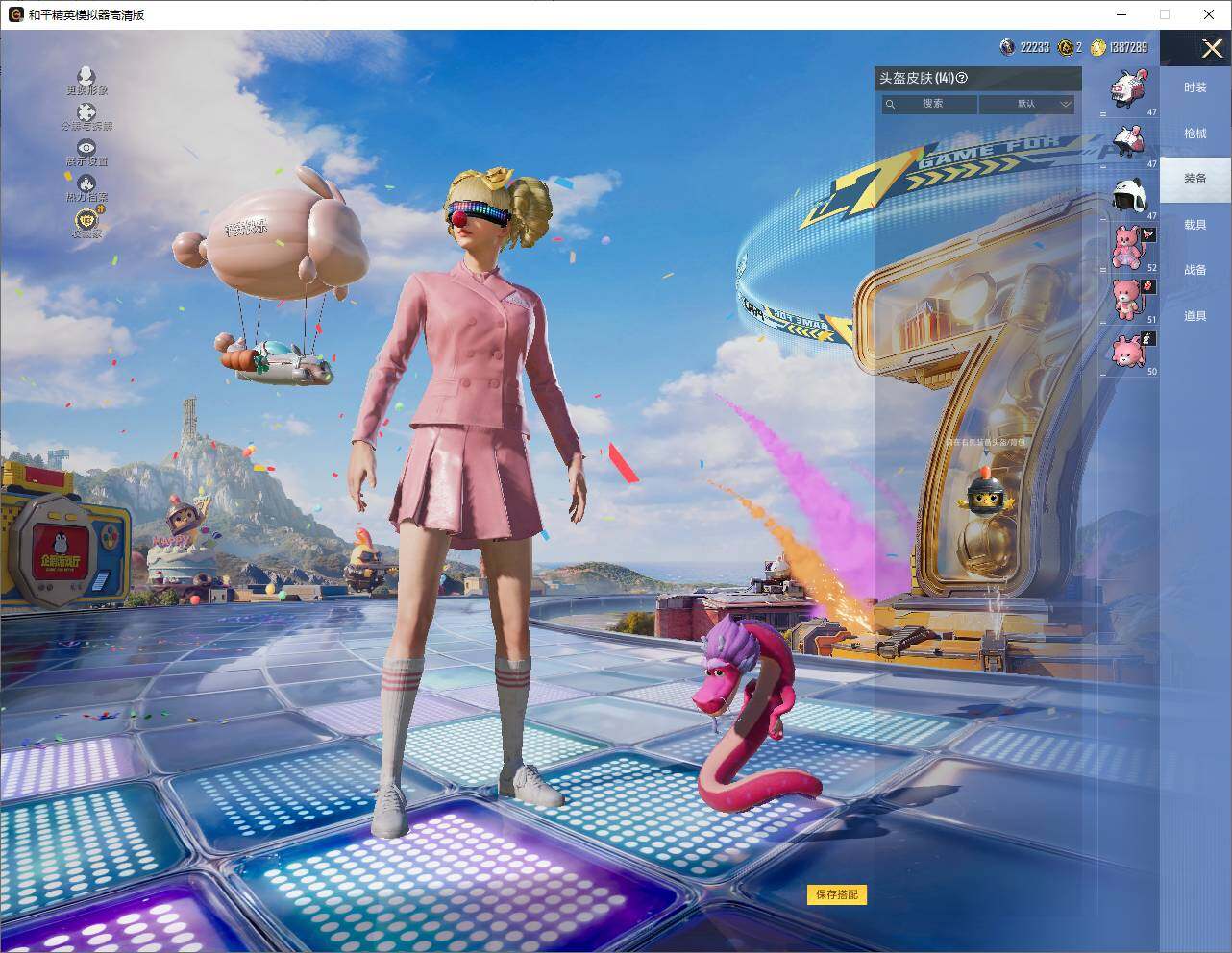Click the silver currency icon beside 22233
This screenshot has width=1232, height=953.
coord(1007,47)
